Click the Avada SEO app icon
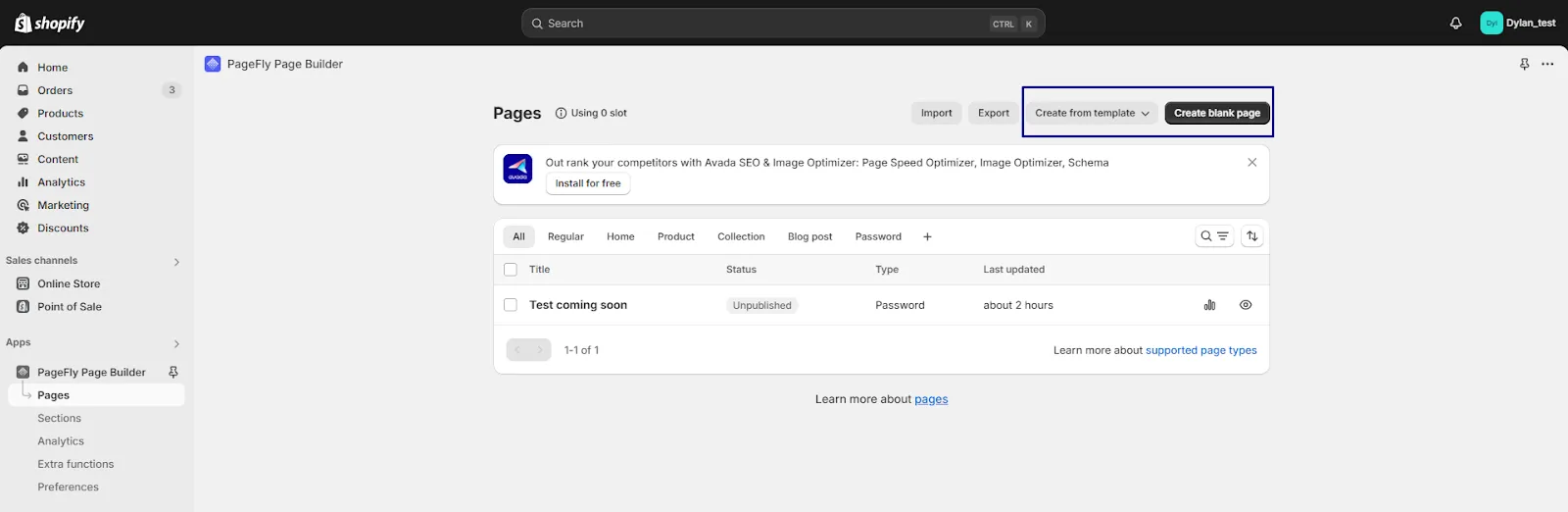Image resolution: width=1568 pixels, height=512 pixels. 517,169
